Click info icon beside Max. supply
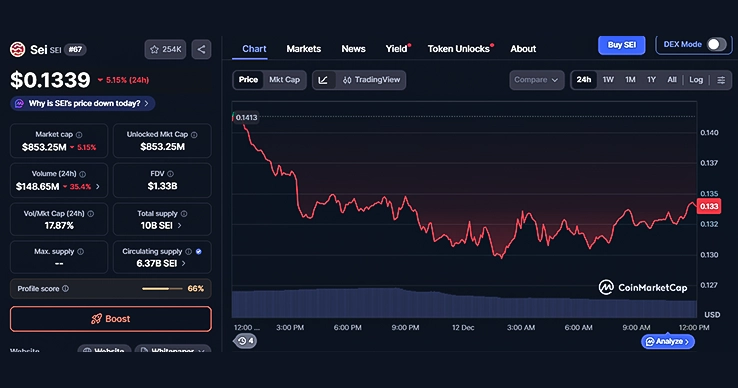This screenshot has height=388, width=738. coord(80,251)
